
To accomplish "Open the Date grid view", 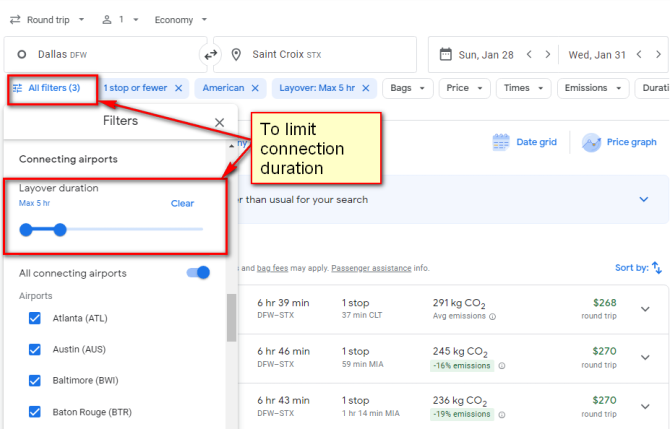I will (524, 142).
